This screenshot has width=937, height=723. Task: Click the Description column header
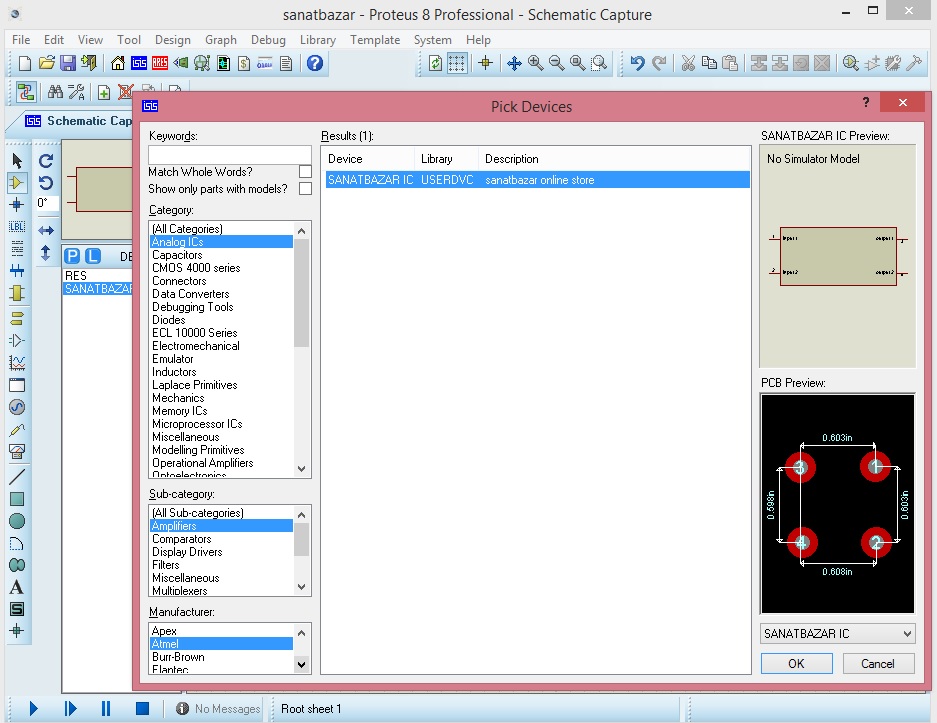click(614, 159)
